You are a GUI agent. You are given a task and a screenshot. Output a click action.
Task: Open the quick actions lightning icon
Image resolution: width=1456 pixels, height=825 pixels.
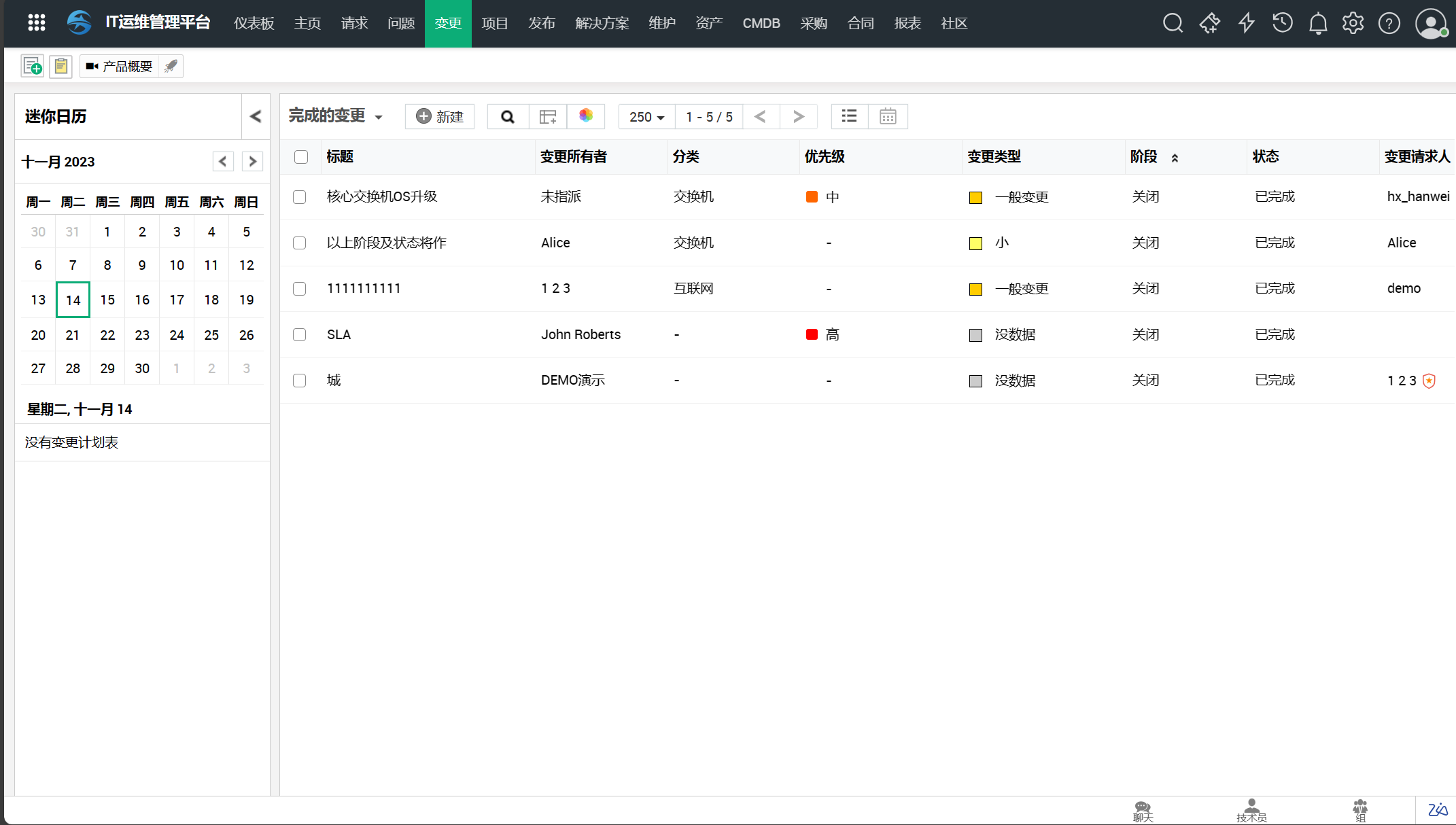1246,23
